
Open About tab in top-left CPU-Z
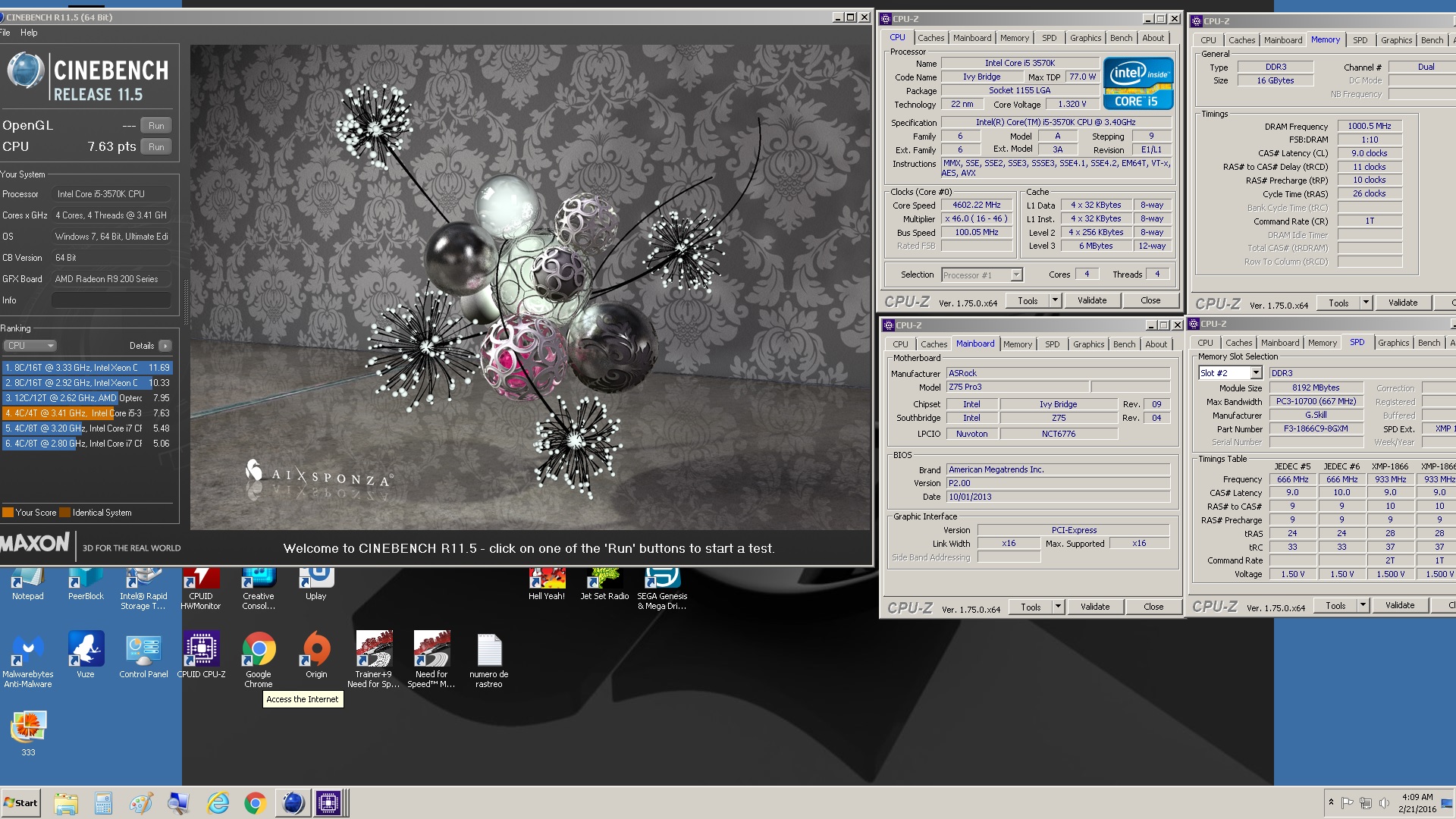pos(1153,38)
